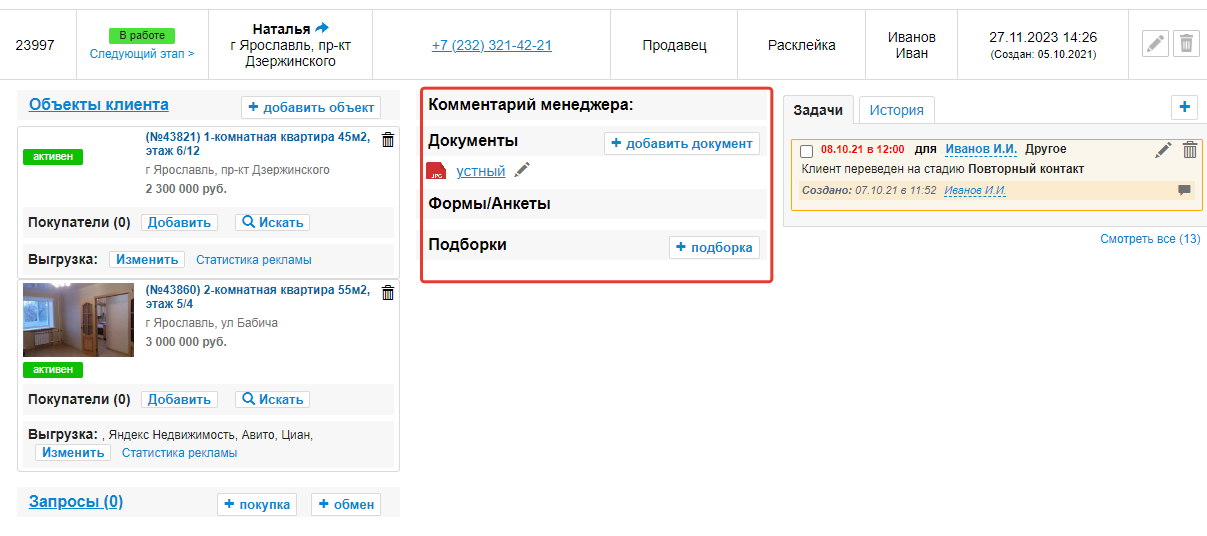Open Изменить for the first object's Выгрузка
The width and height of the screenshot is (1207, 536).
[x=147, y=260]
